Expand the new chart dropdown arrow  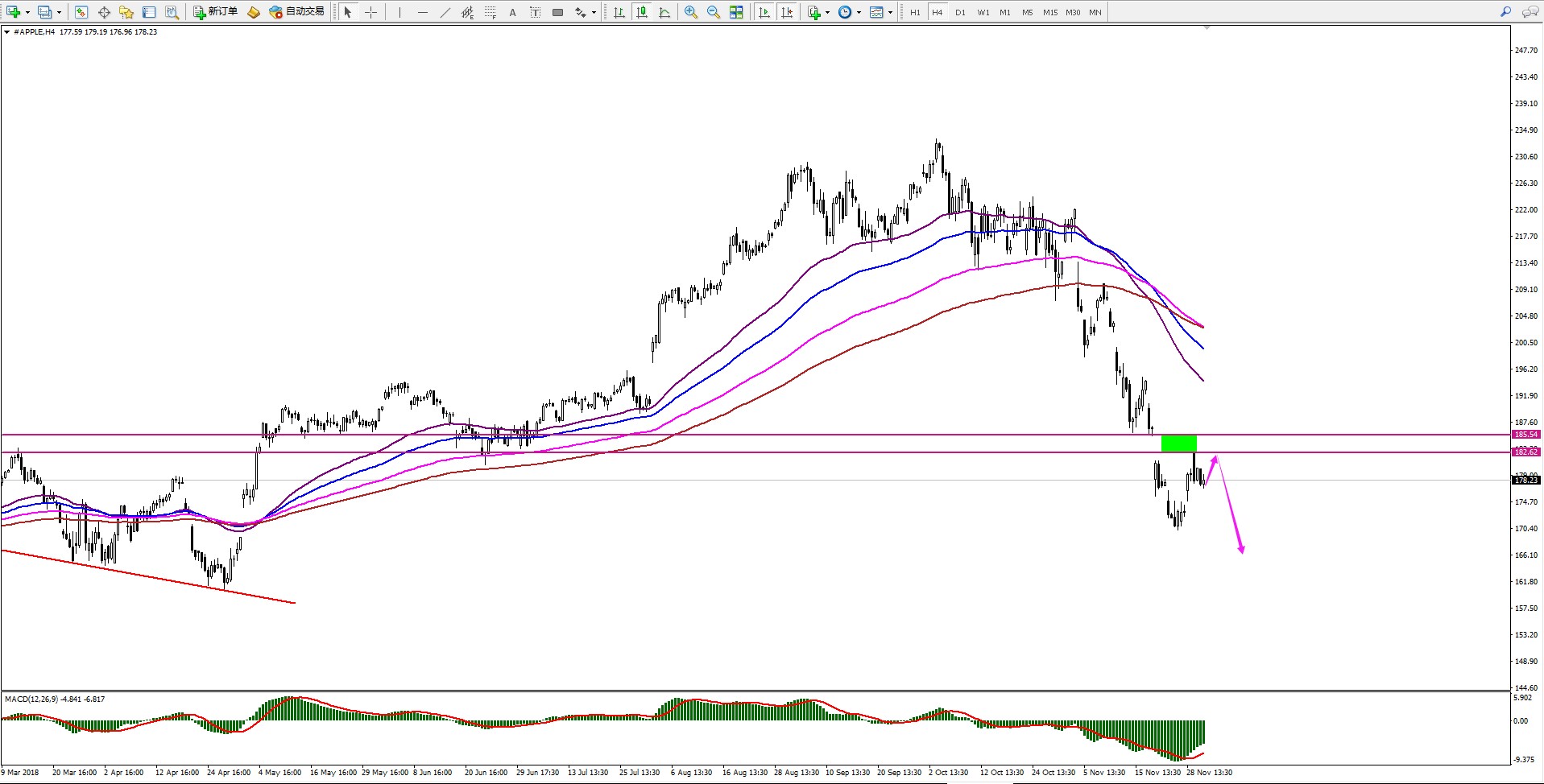[x=27, y=12]
